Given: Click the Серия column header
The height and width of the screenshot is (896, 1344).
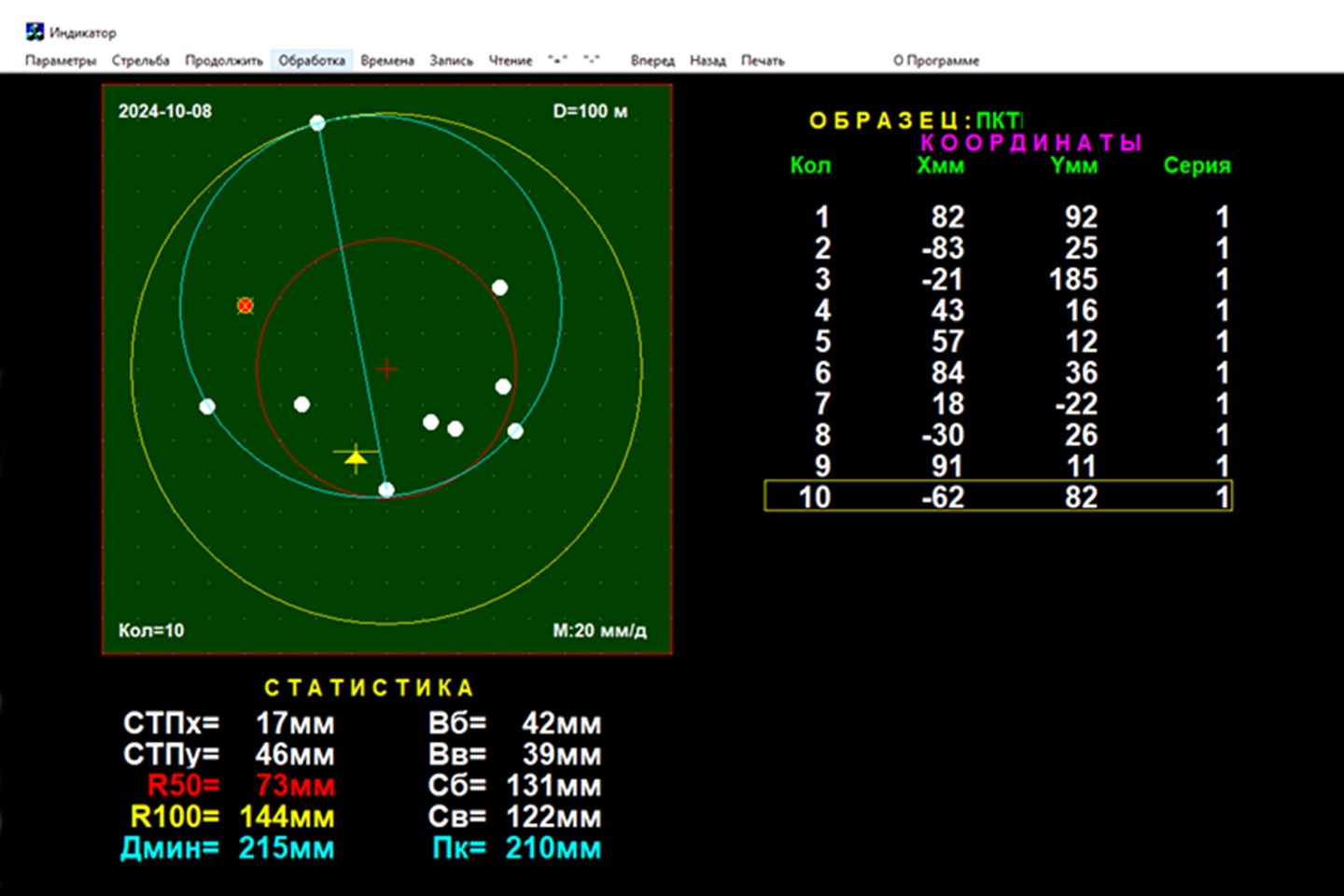Looking at the screenshot, I should (x=1197, y=165).
